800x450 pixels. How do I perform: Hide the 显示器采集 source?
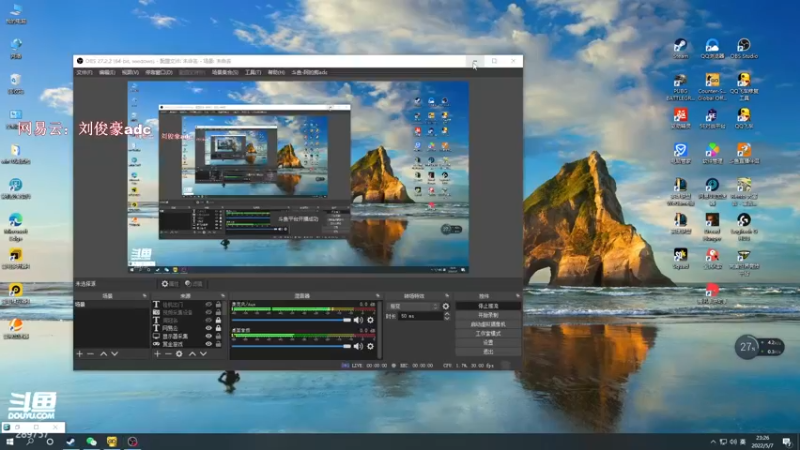click(208, 336)
